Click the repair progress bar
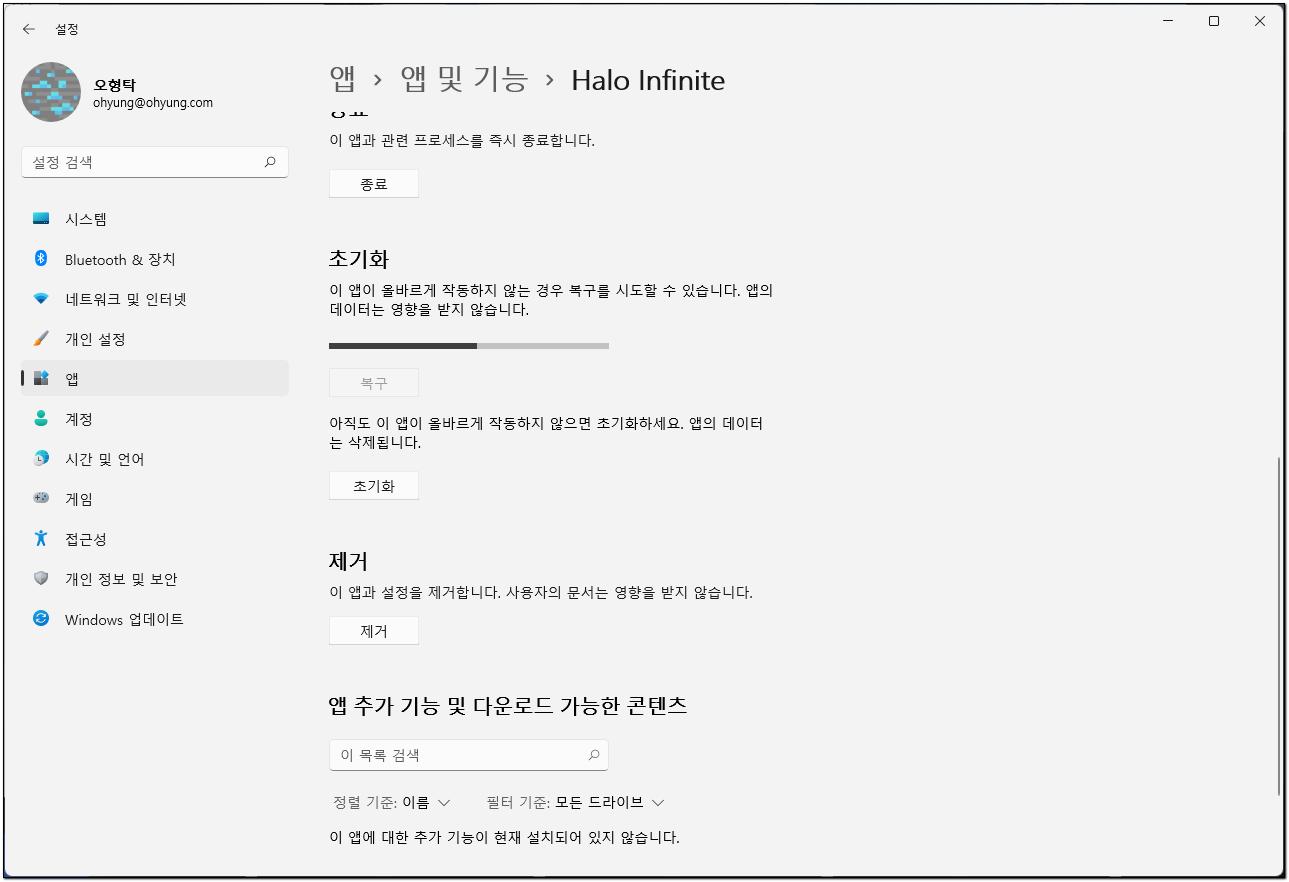The height and width of the screenshot is (882, 1289). coord(469,346)
